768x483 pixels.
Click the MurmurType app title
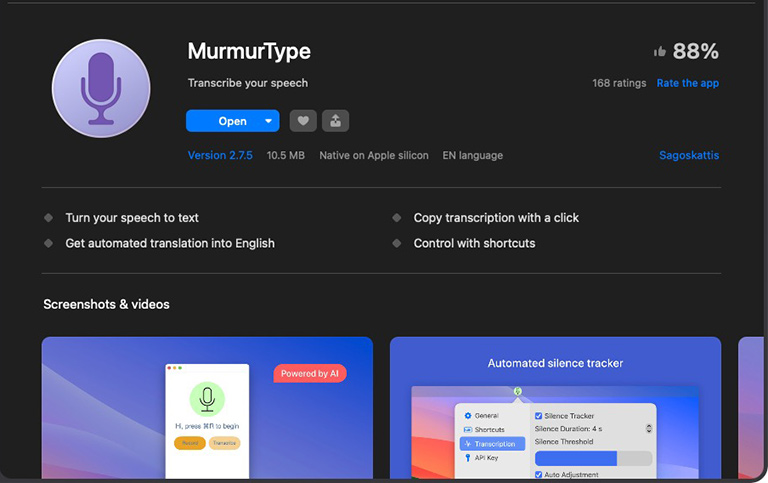(x=249, y=51)
